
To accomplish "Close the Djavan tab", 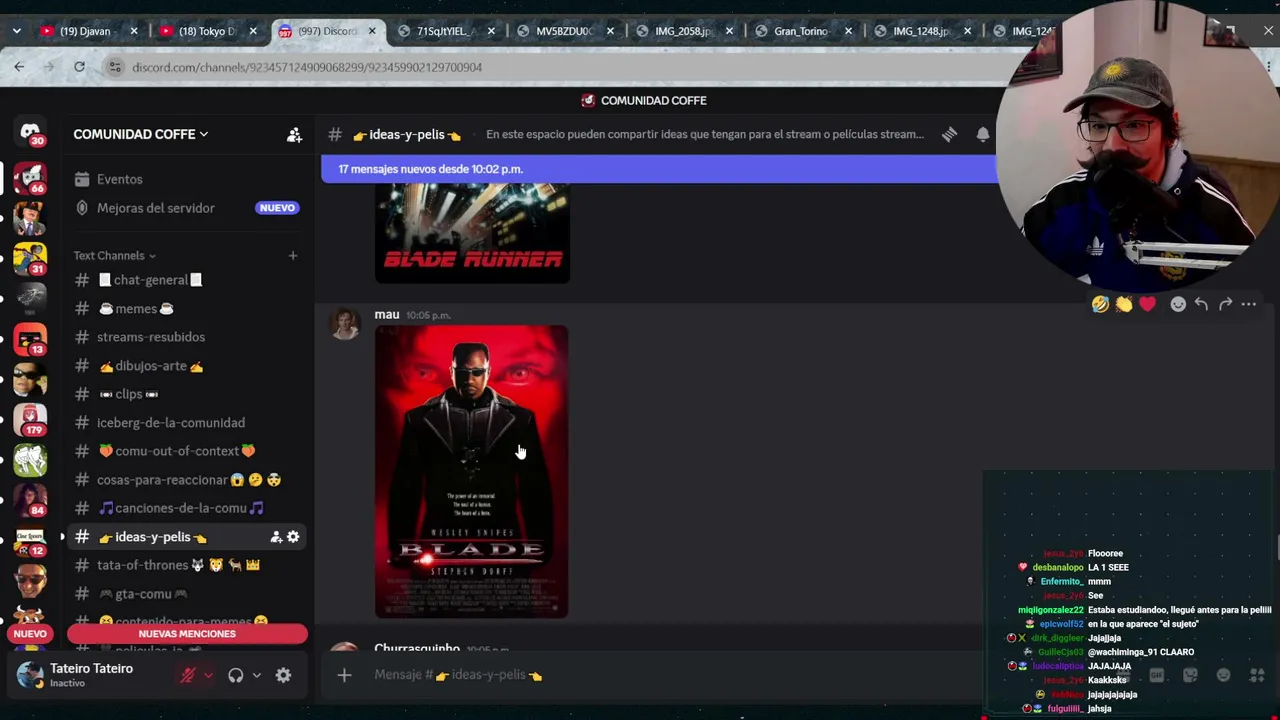I will (134, 31).
